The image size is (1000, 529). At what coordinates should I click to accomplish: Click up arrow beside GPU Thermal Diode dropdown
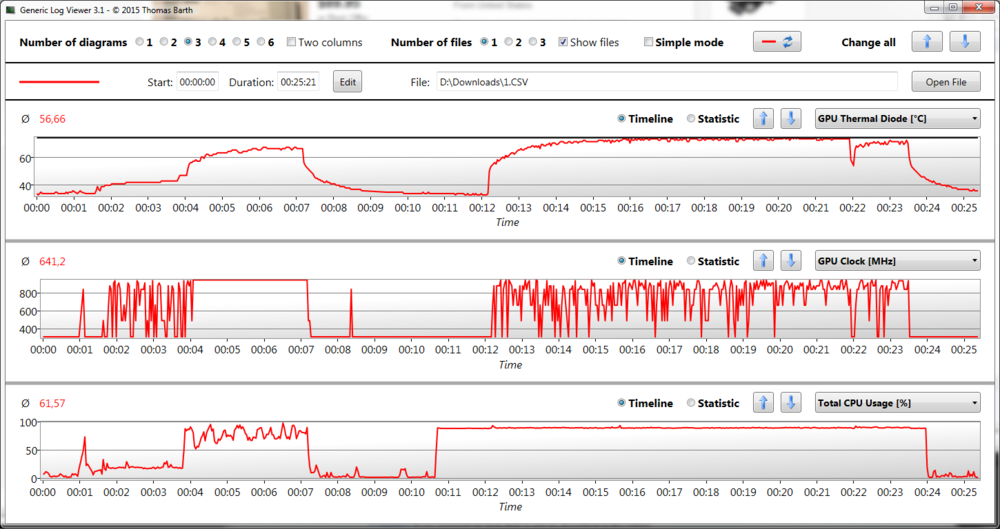[763, 118]
